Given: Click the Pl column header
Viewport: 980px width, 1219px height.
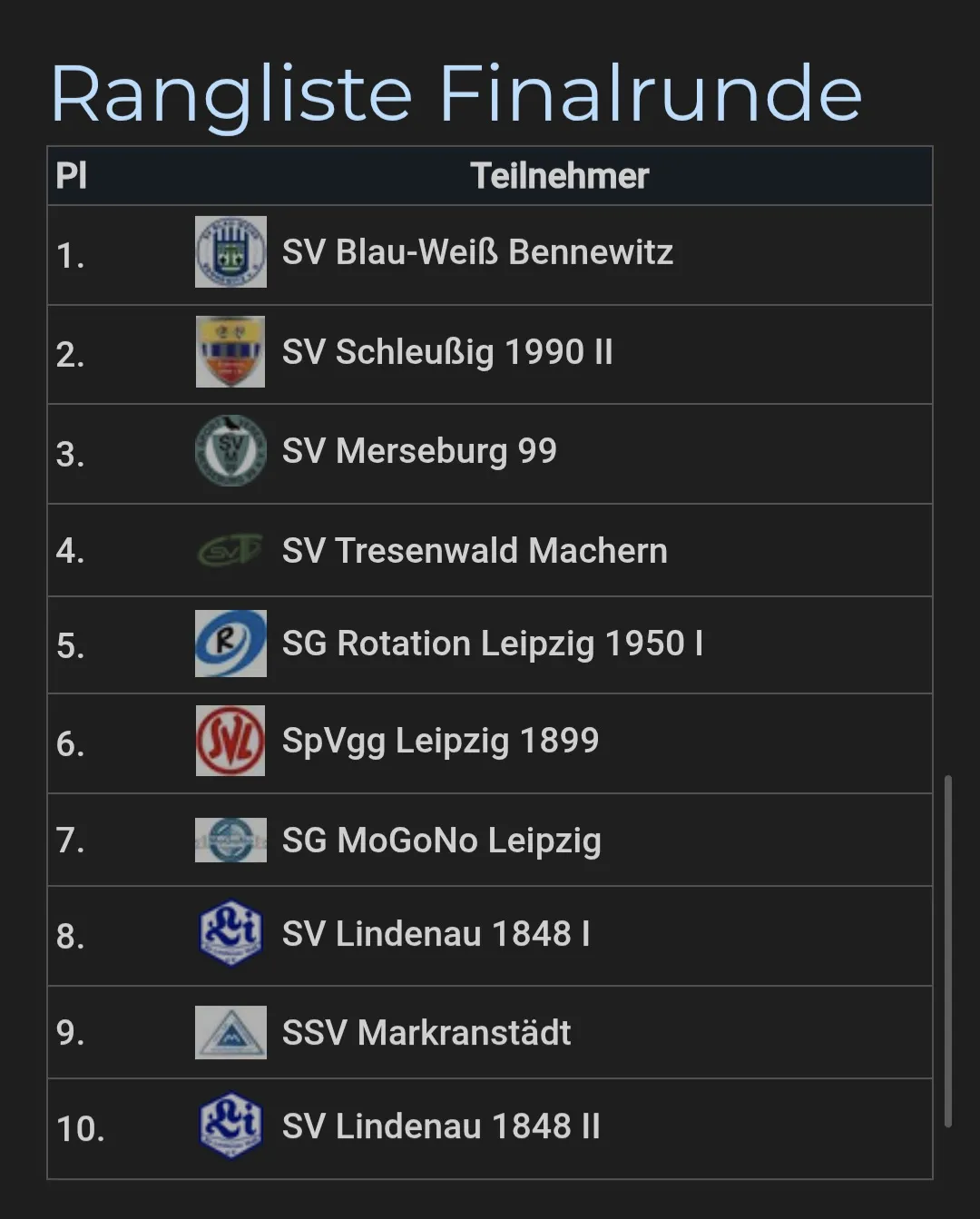Looking at the screenshot, I should point(72,176).
